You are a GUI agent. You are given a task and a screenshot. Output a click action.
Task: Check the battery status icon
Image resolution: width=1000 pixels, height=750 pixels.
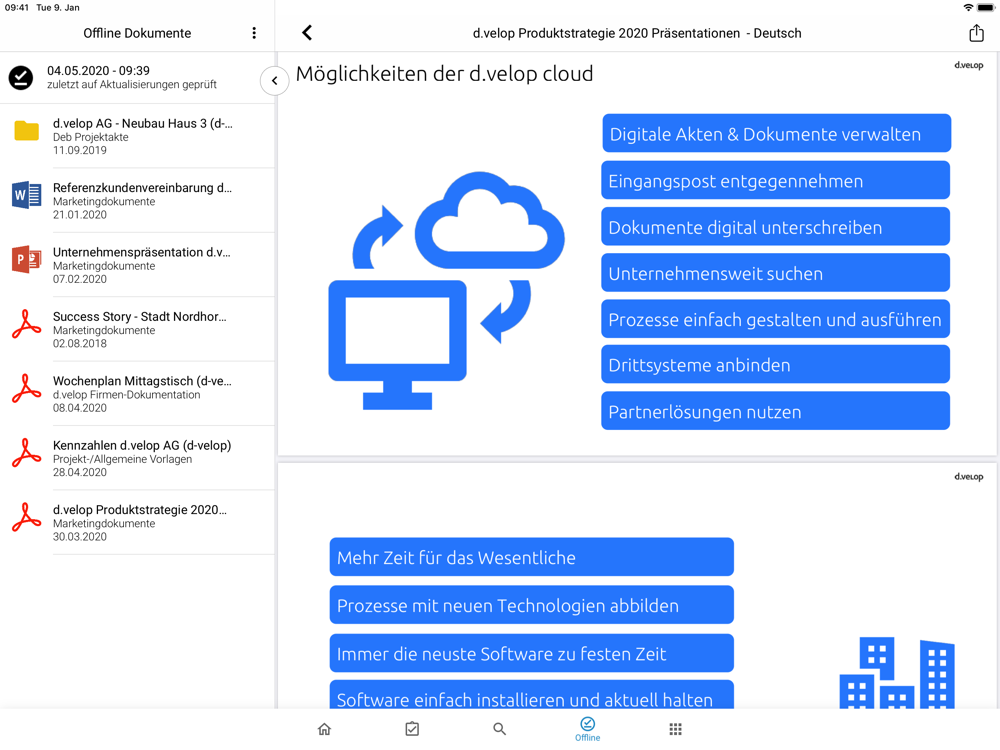[986, 8]
